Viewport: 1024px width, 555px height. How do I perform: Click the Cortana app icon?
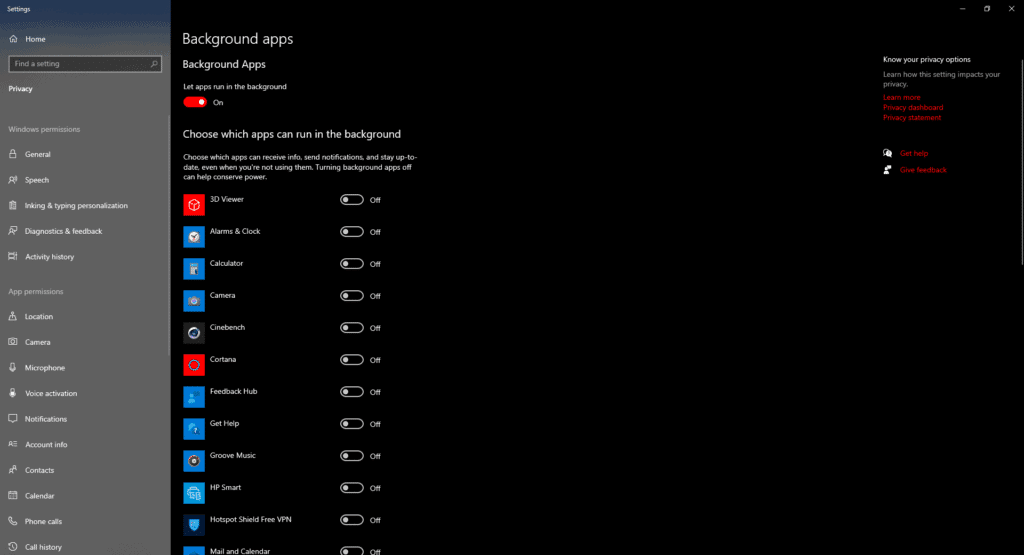(x=194, y=364)
